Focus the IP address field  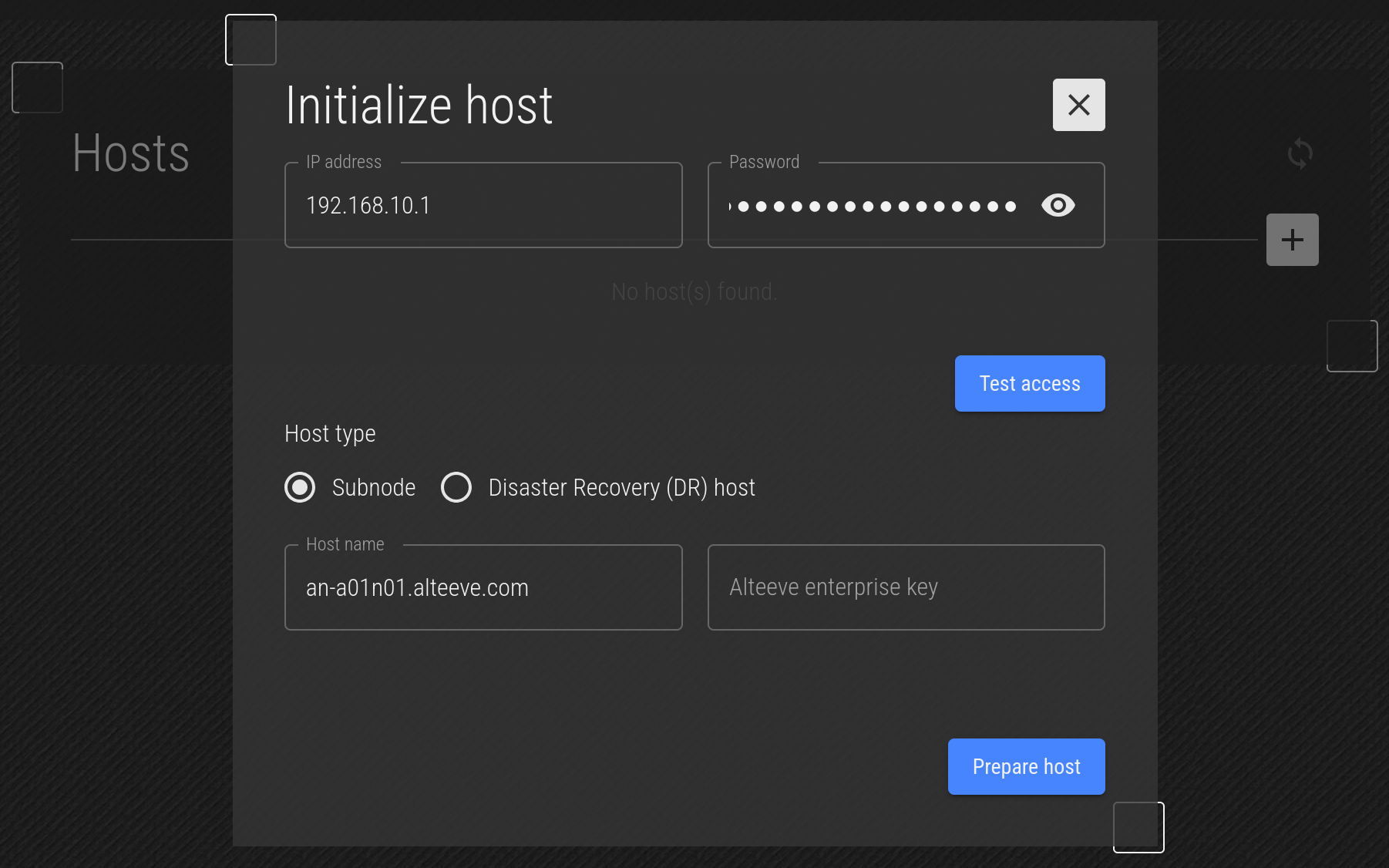point(483,205)
